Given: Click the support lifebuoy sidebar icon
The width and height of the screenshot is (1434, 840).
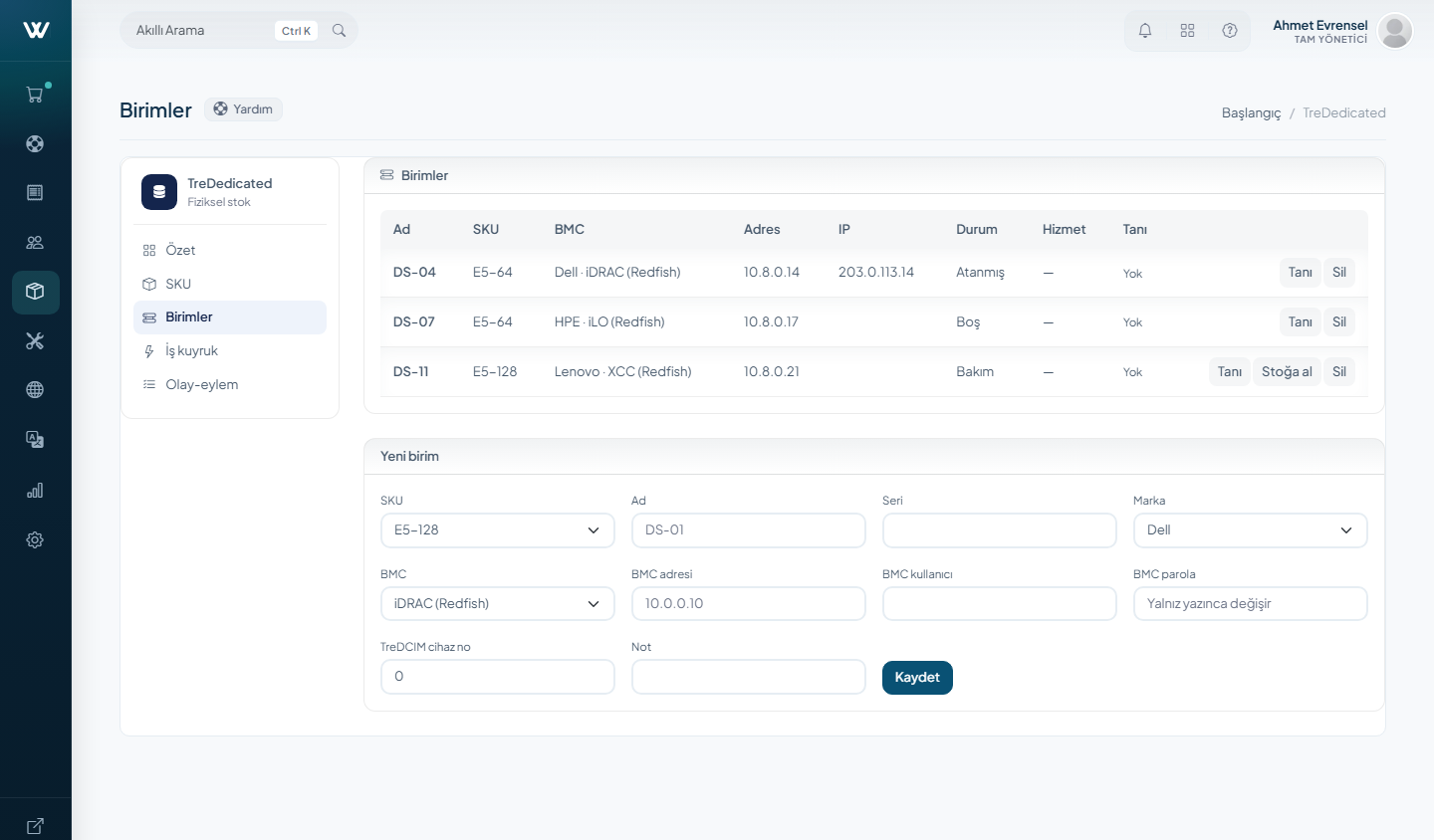Looking at the screenshot, I should coord(35,143).
